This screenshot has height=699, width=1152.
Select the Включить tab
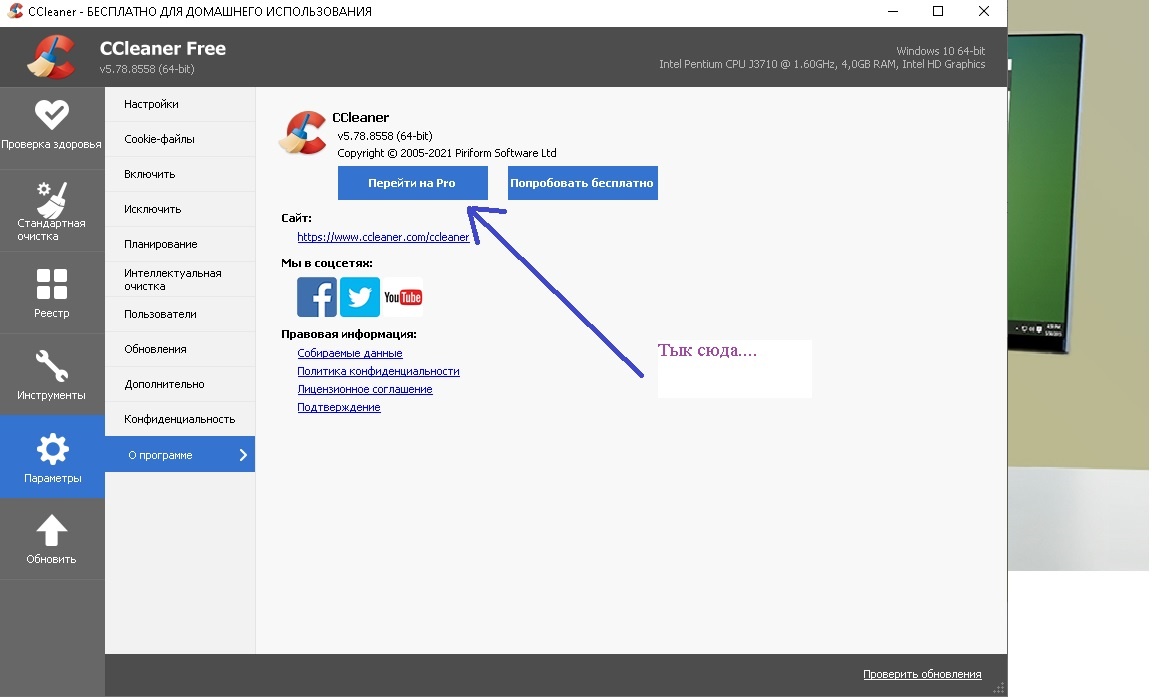[180, 174]
